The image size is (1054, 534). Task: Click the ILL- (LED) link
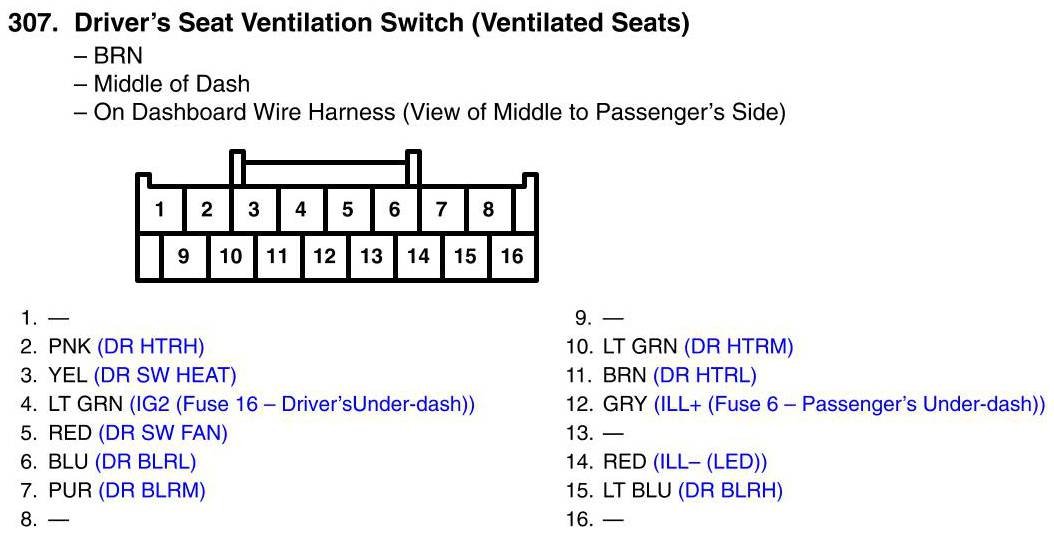tap(709, 462)
